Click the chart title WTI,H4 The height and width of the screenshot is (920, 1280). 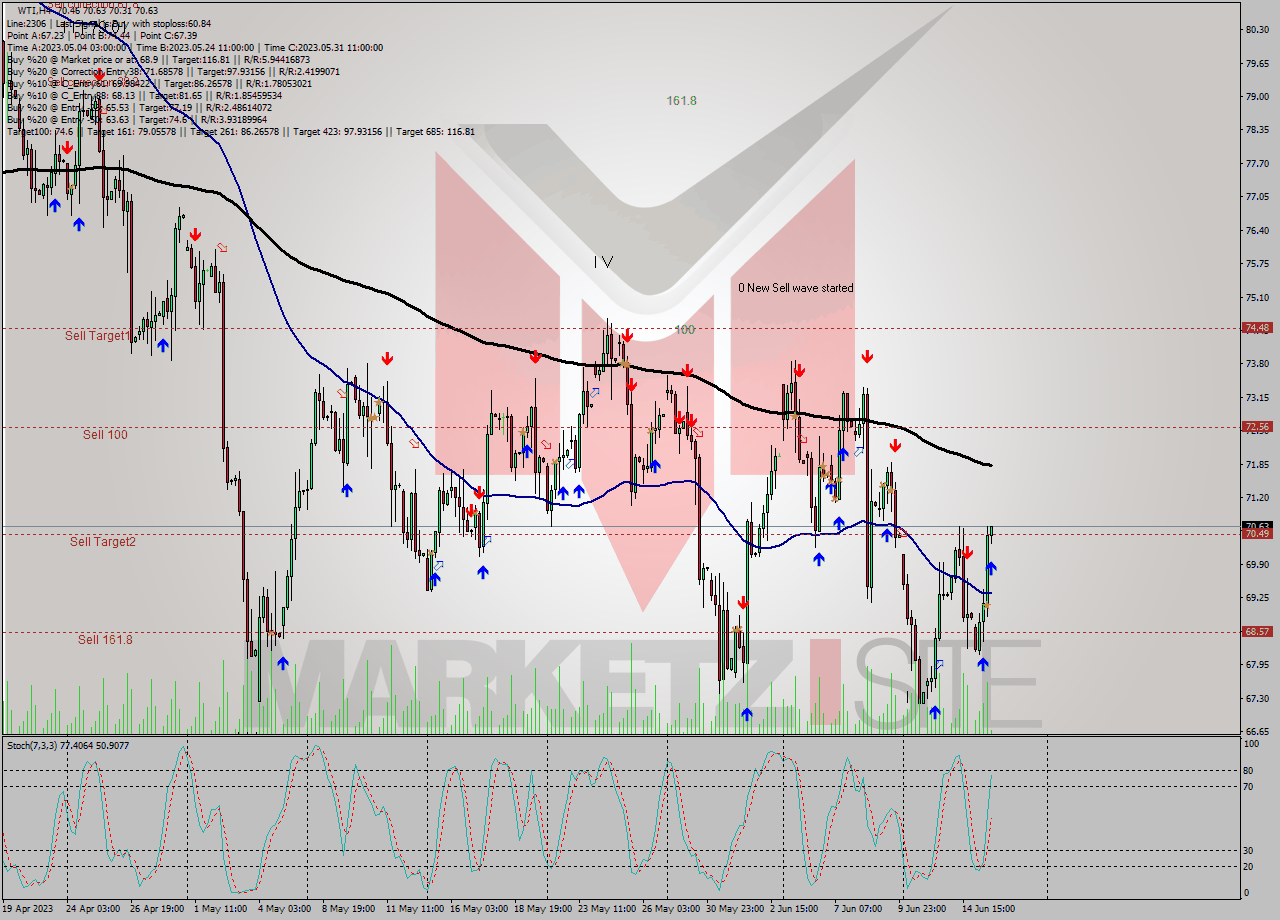pos(37,11)
